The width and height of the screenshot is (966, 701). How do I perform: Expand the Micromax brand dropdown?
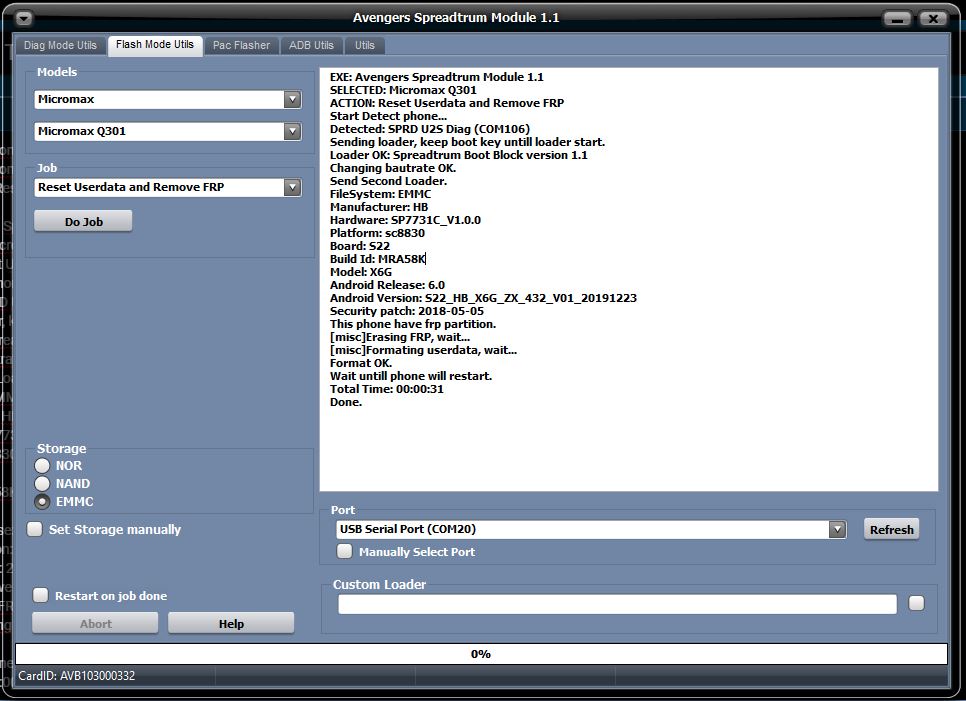click(292, 99)
